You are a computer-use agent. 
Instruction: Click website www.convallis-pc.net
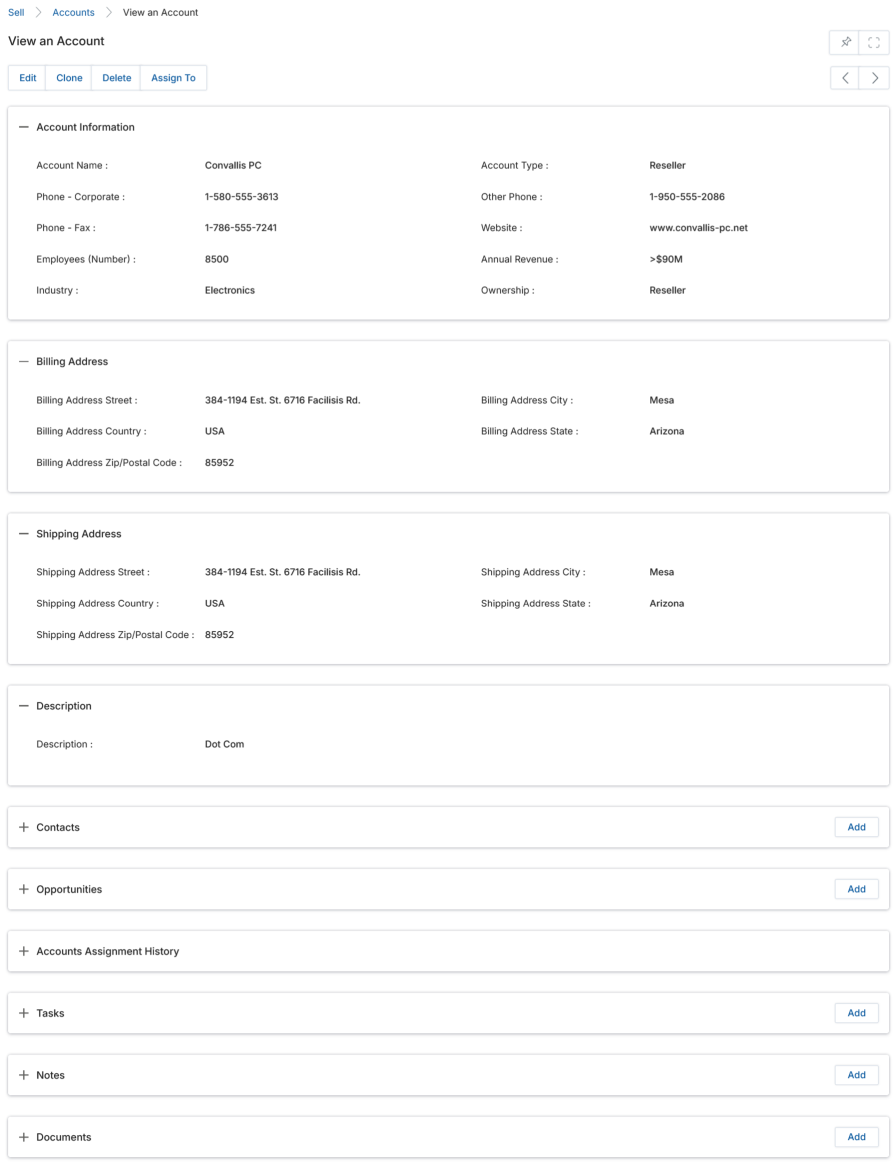pyautogui.click(x=698, y=228)
